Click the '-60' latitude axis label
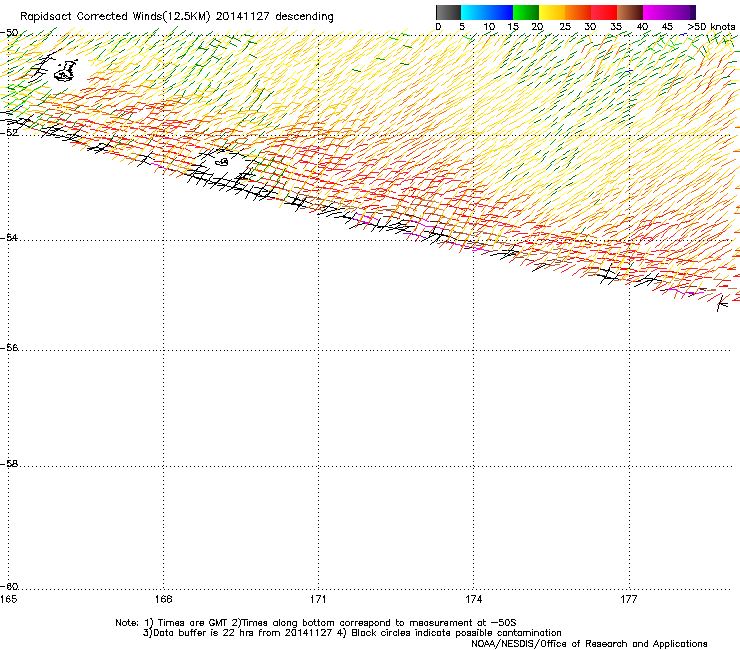Viewport: 740px width, 650px height. 9,586
